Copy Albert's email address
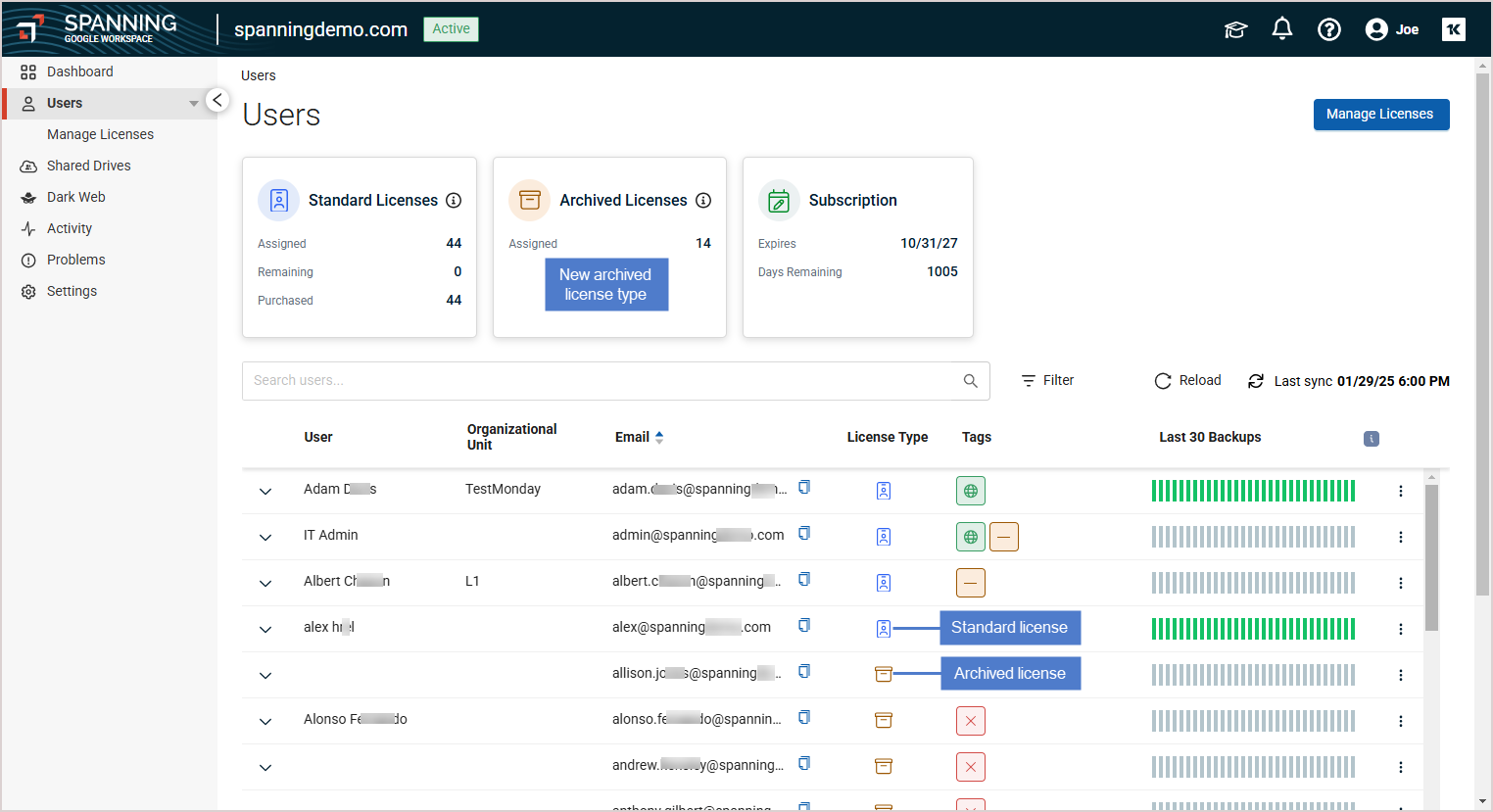This screenshot has width=1493, height=812. 804,579
